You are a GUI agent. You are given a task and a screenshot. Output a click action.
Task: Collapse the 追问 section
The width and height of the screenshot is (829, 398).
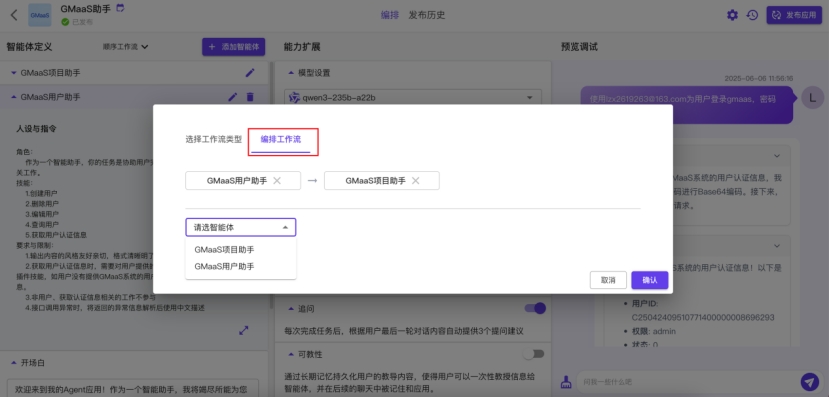coord(291,308)
